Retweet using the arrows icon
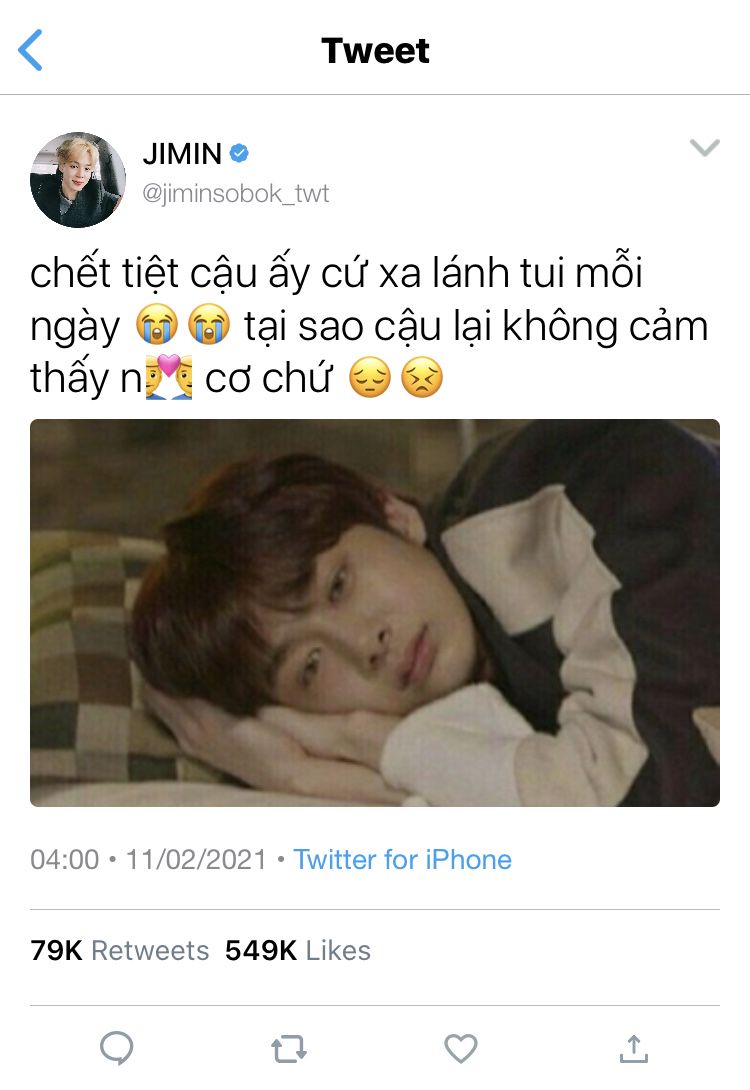This screenshot has width=750, height=1090. pyautogui.click(x=289, y=1049)
